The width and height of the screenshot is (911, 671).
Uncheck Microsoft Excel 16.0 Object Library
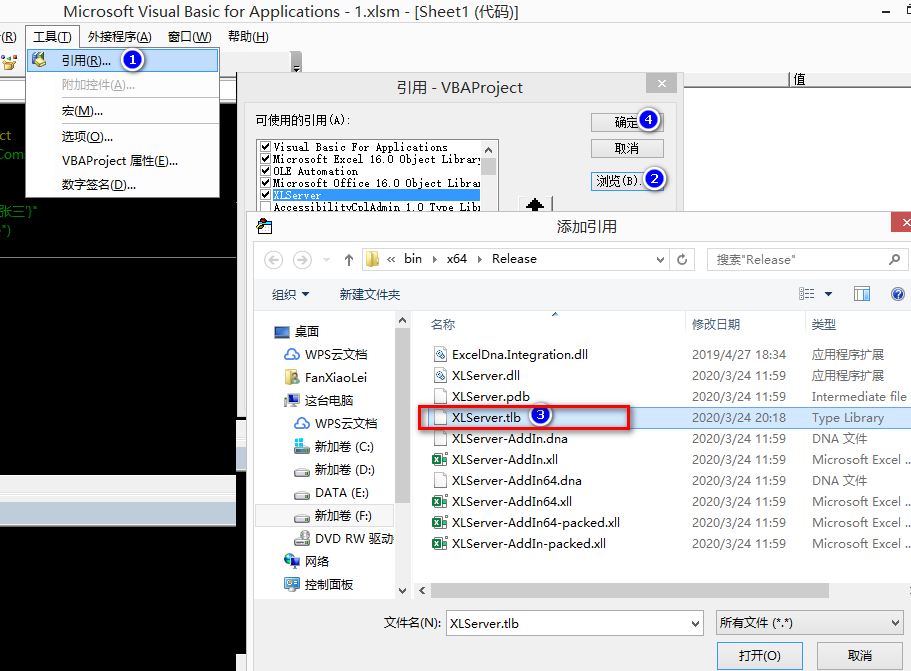266,159
